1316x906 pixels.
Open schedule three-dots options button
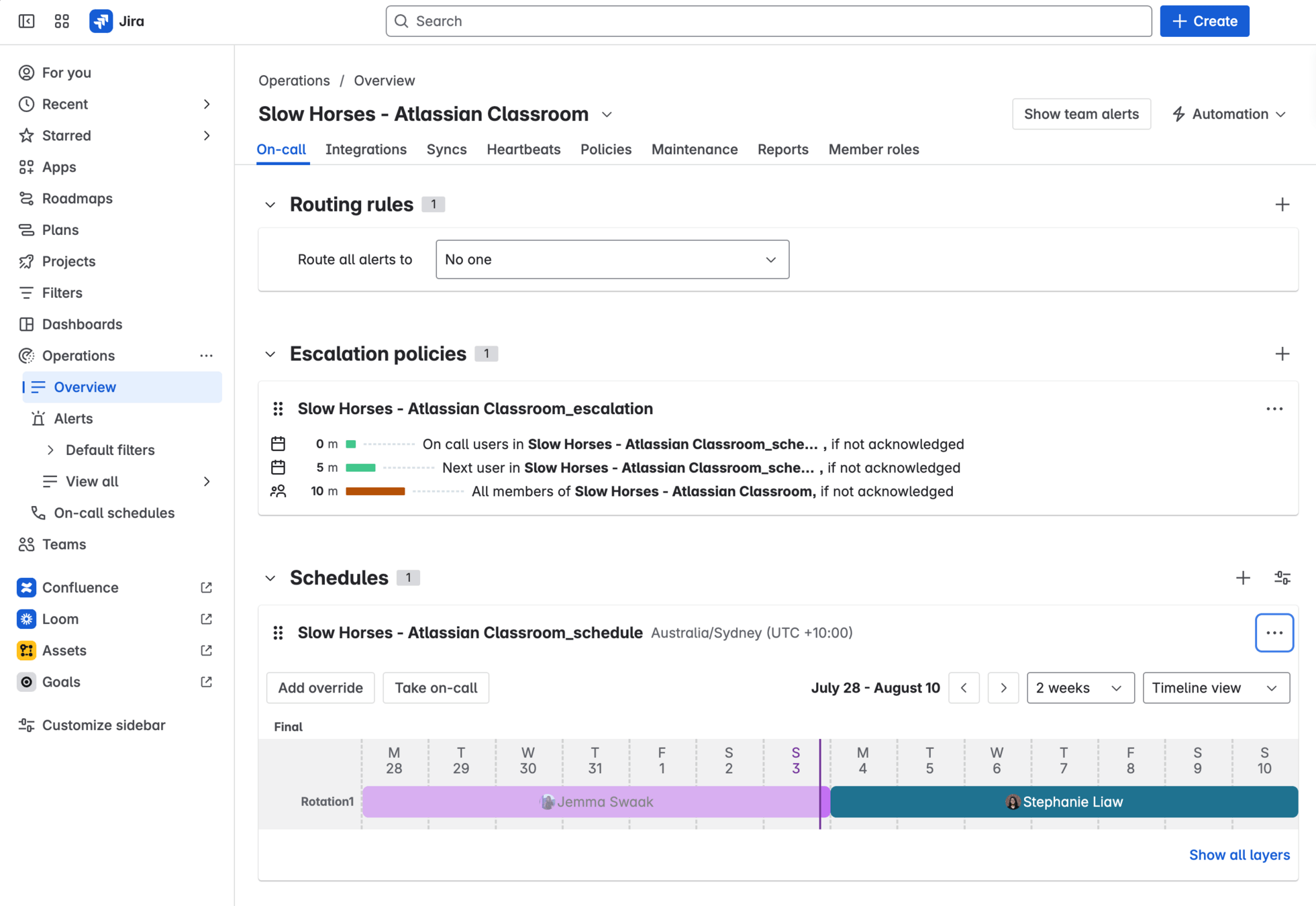1274,633
